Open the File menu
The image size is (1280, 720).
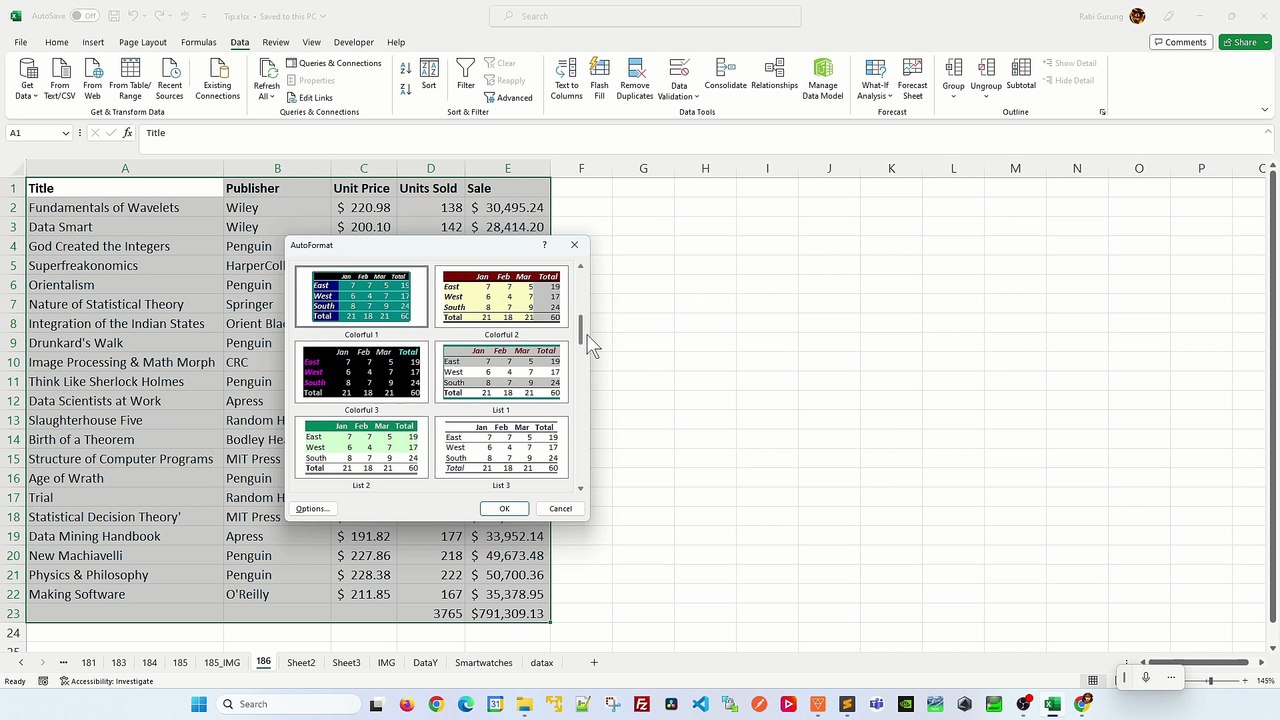pos(20,42)
